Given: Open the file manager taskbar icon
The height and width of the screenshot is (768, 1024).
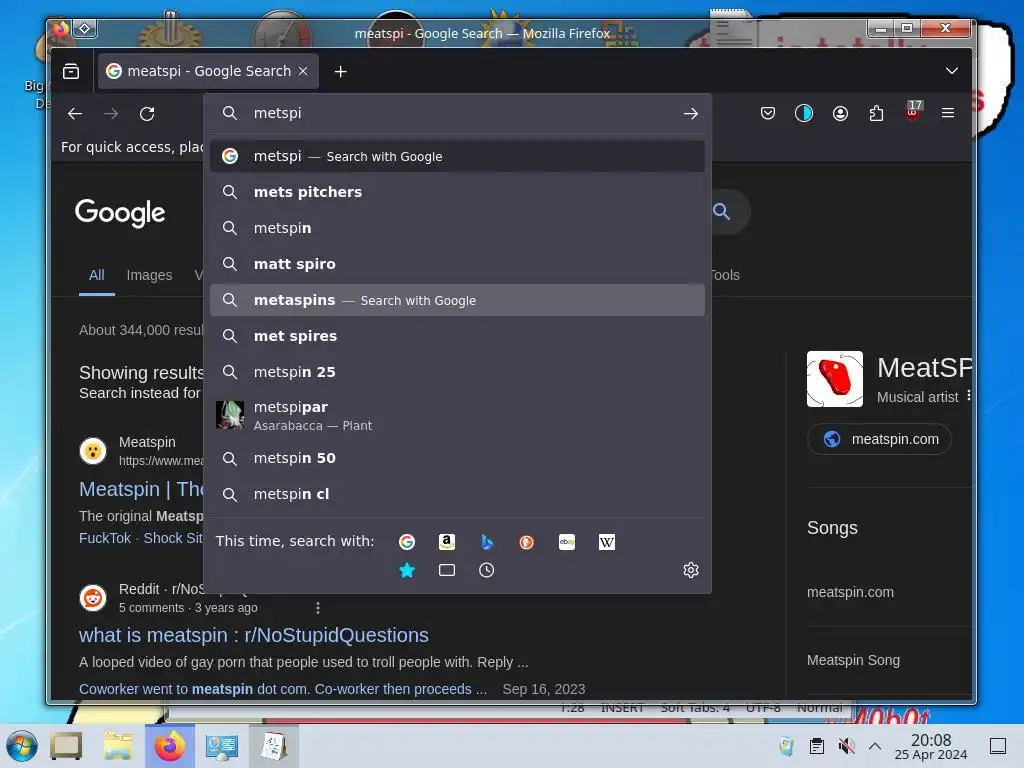Looking at the screenshot, I should point(118,746).
